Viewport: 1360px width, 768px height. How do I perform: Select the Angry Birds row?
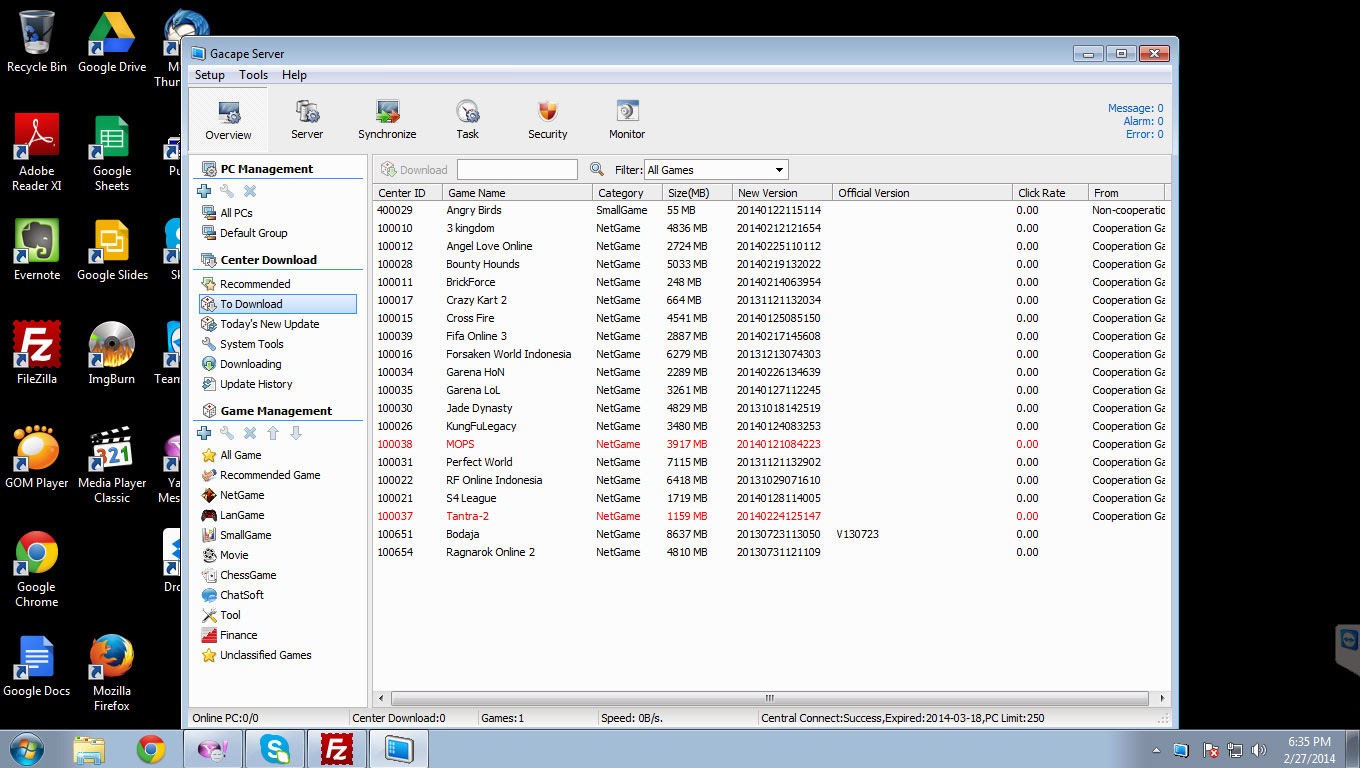[x=771, y=210]
